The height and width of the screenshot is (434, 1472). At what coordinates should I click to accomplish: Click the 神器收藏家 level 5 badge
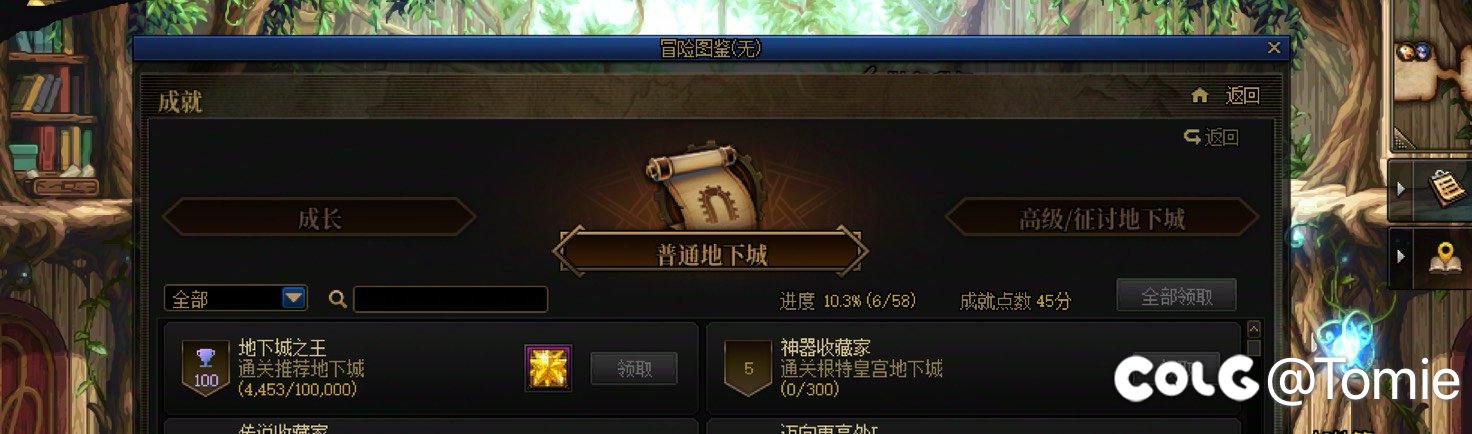[749, 368]
